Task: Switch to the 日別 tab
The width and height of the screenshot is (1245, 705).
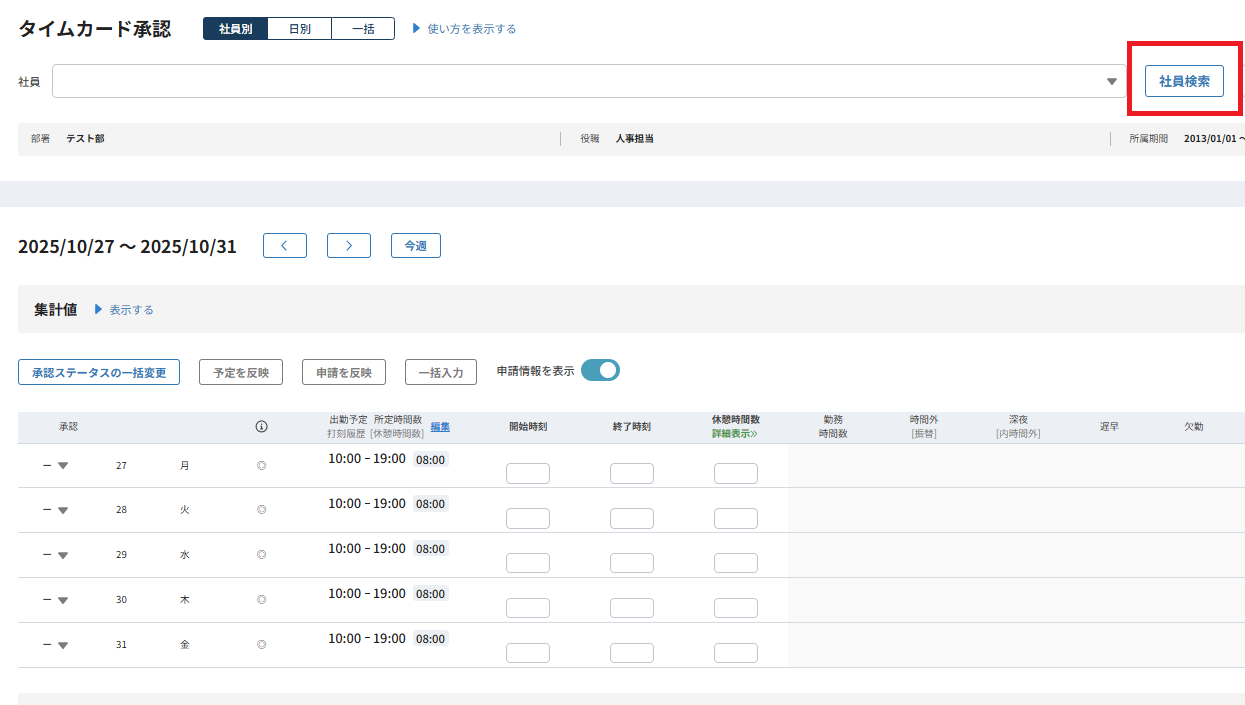Action: click(299, 29)
